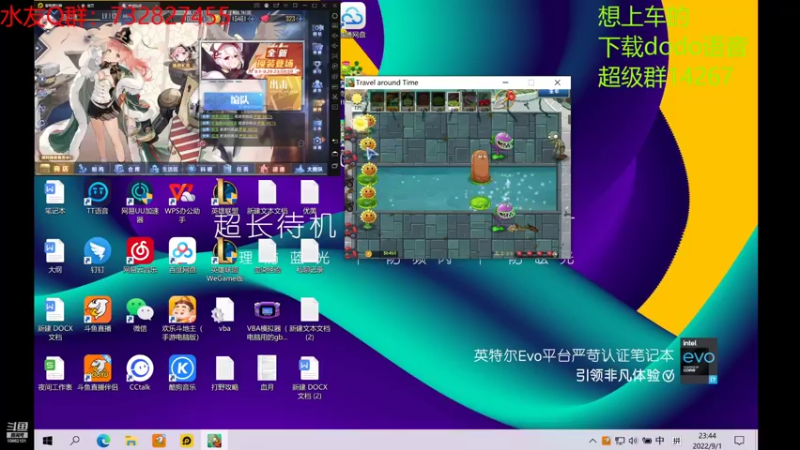The width and height of the screenshot is (800, 450).
Task: Select the 打野攻略 text file
Action: (224, 373)
